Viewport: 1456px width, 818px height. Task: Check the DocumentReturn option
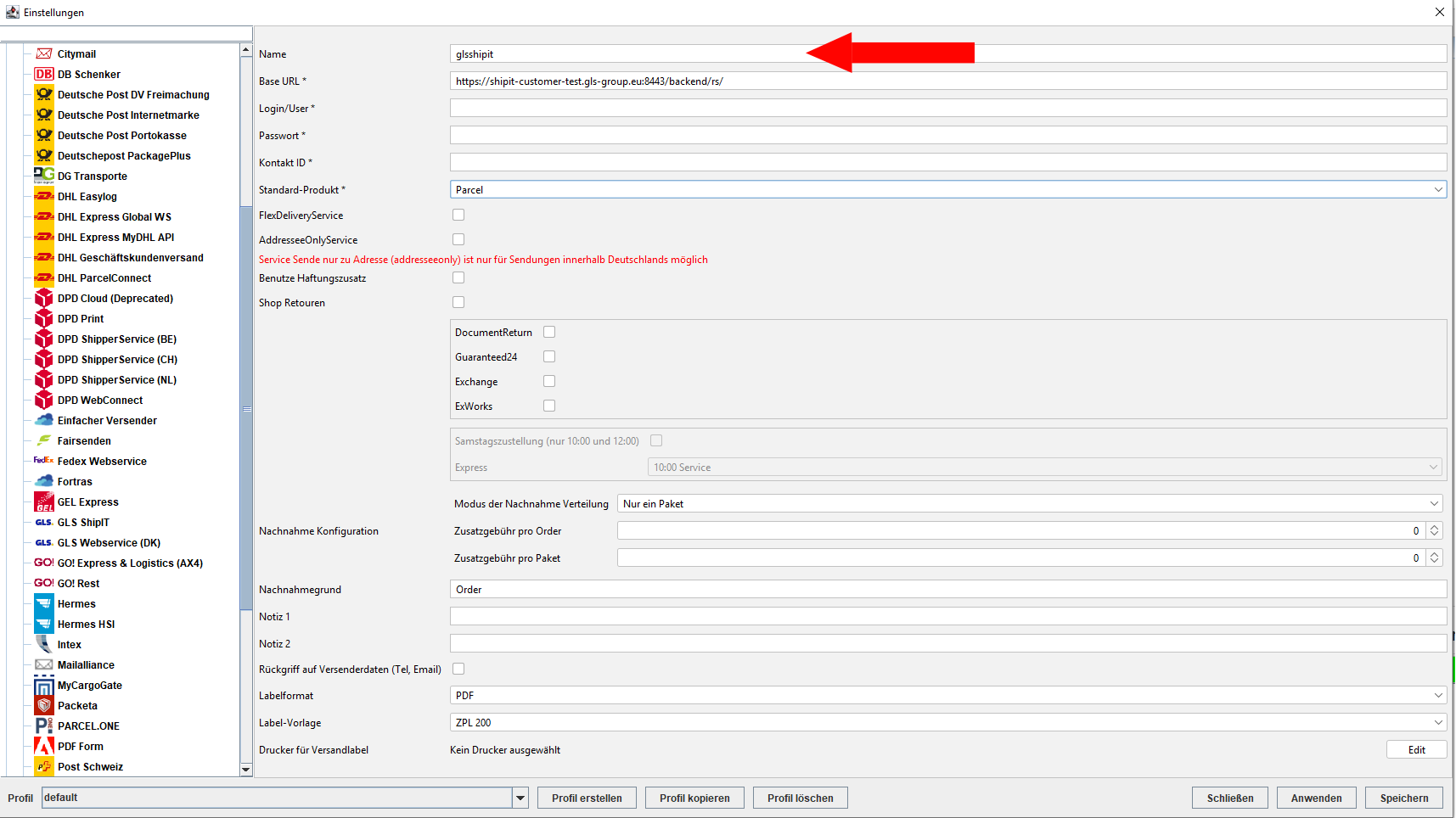pos(549,332)
